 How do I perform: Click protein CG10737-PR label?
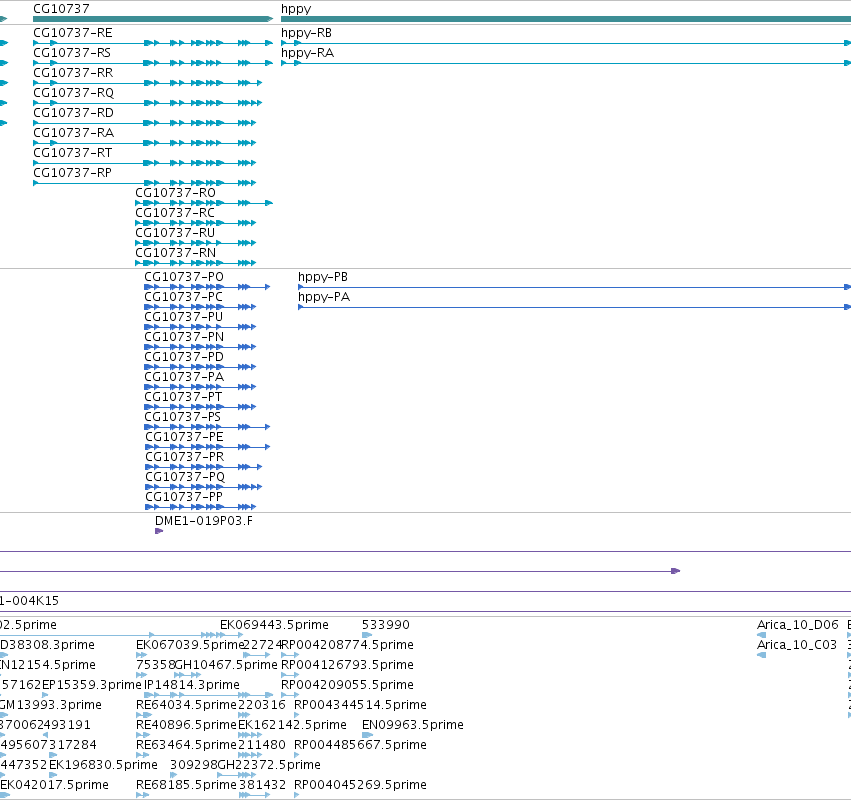185,457
